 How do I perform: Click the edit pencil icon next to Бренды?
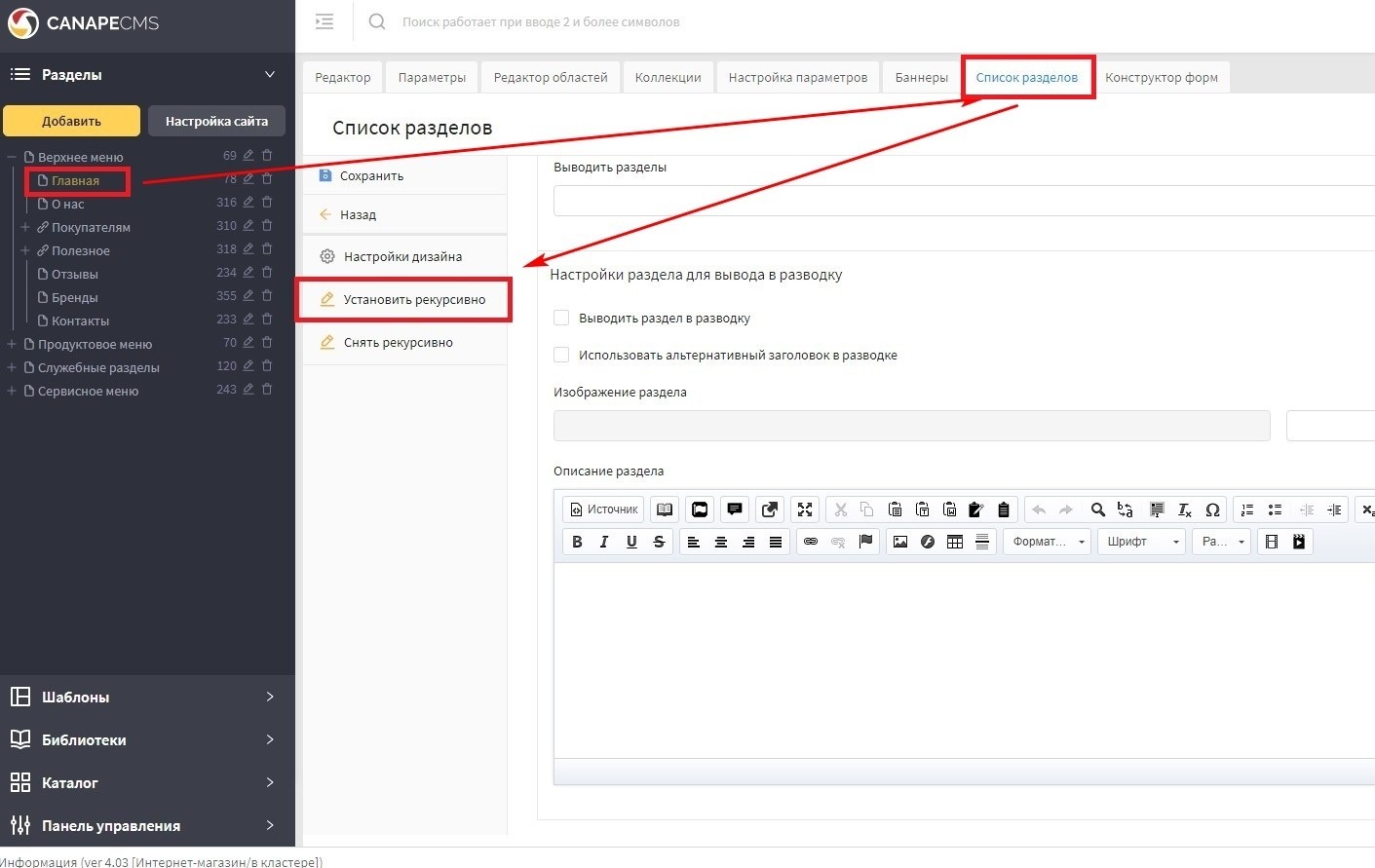[x=248, y=296]
